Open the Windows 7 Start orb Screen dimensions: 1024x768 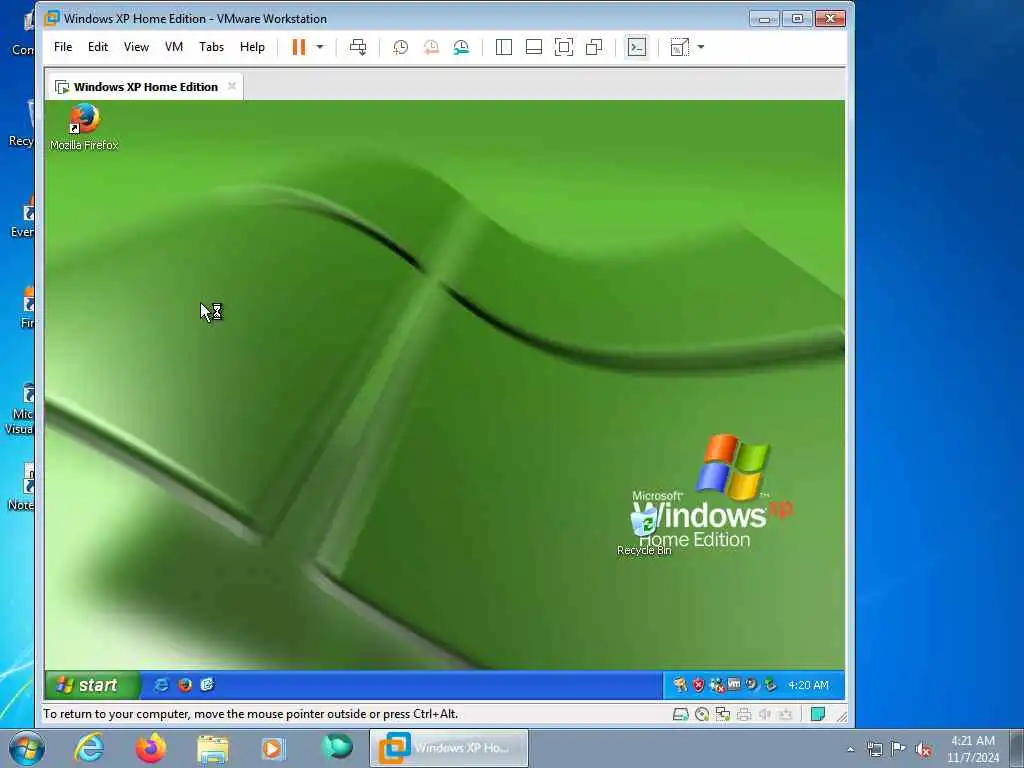27,748
